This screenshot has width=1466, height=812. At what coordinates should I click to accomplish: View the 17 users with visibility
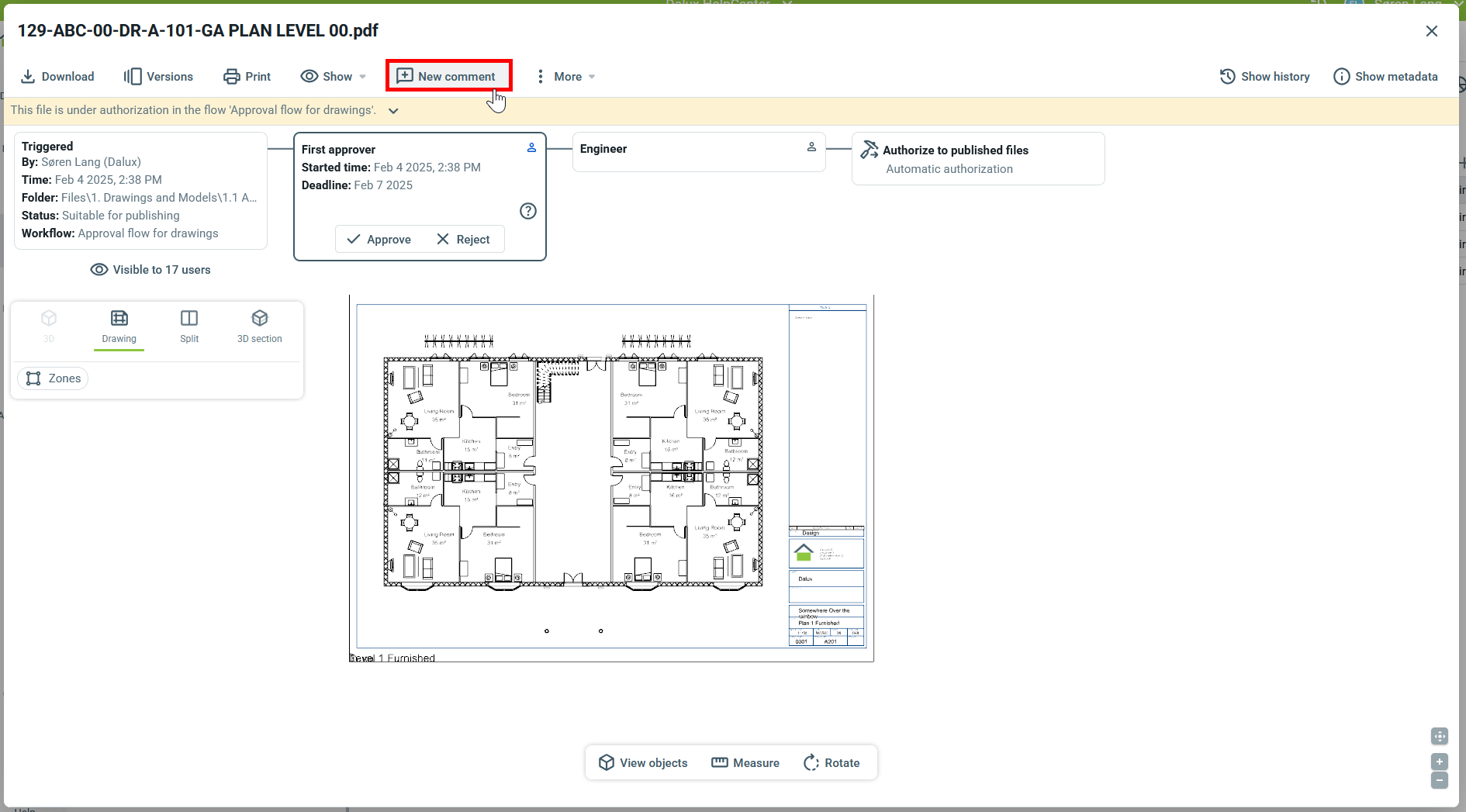[x=150, y=269]
